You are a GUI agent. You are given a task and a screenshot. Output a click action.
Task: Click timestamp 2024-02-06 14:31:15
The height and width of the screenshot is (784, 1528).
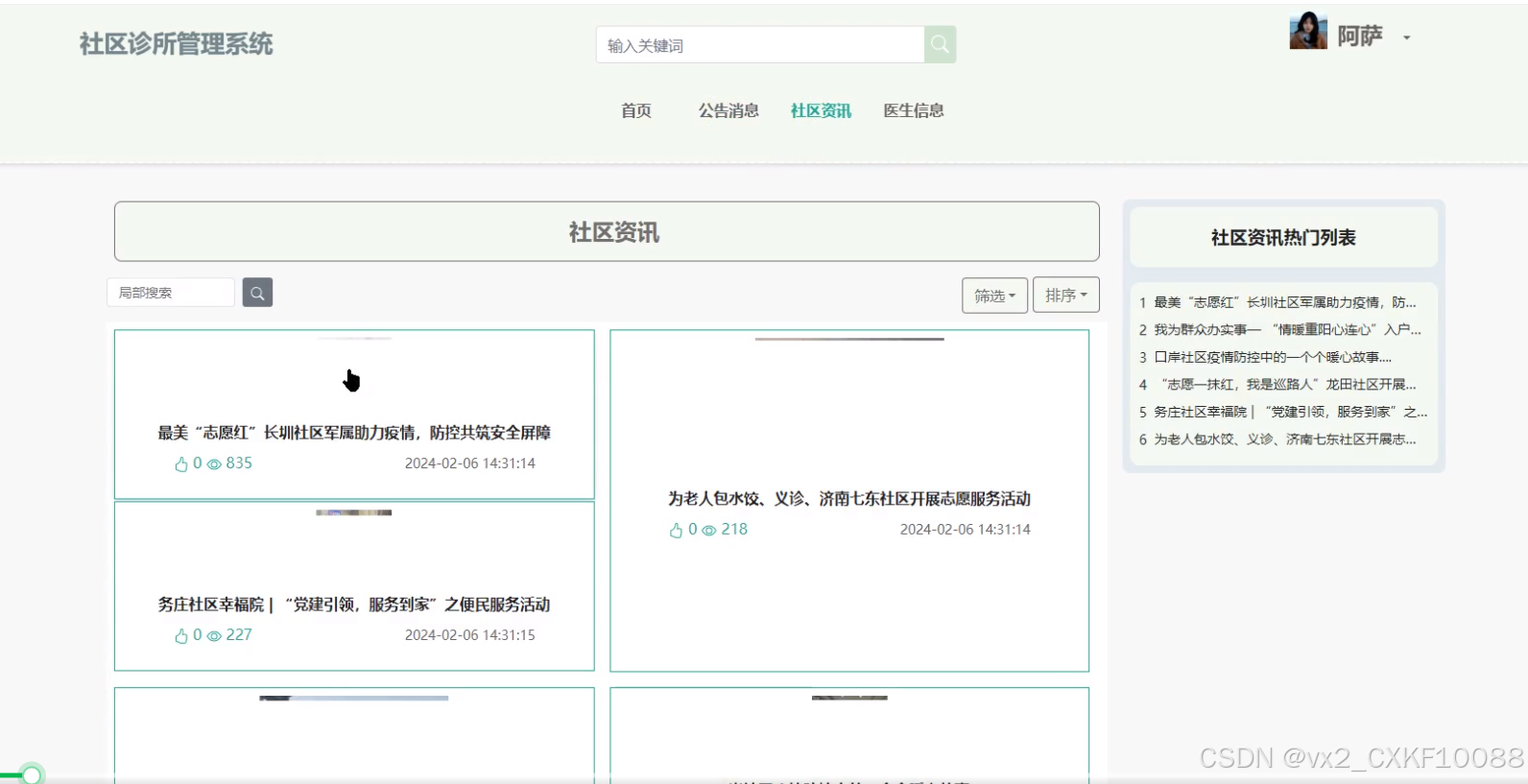pos(469,635)
